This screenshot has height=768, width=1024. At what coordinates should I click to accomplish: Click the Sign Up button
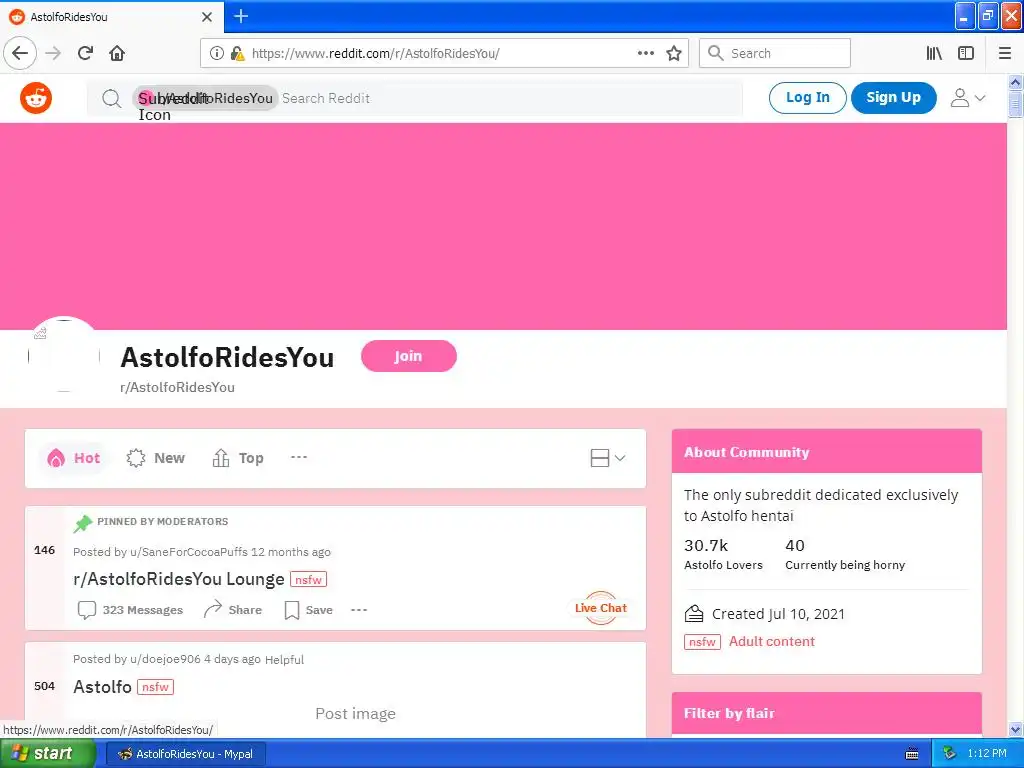coord(893,97)
